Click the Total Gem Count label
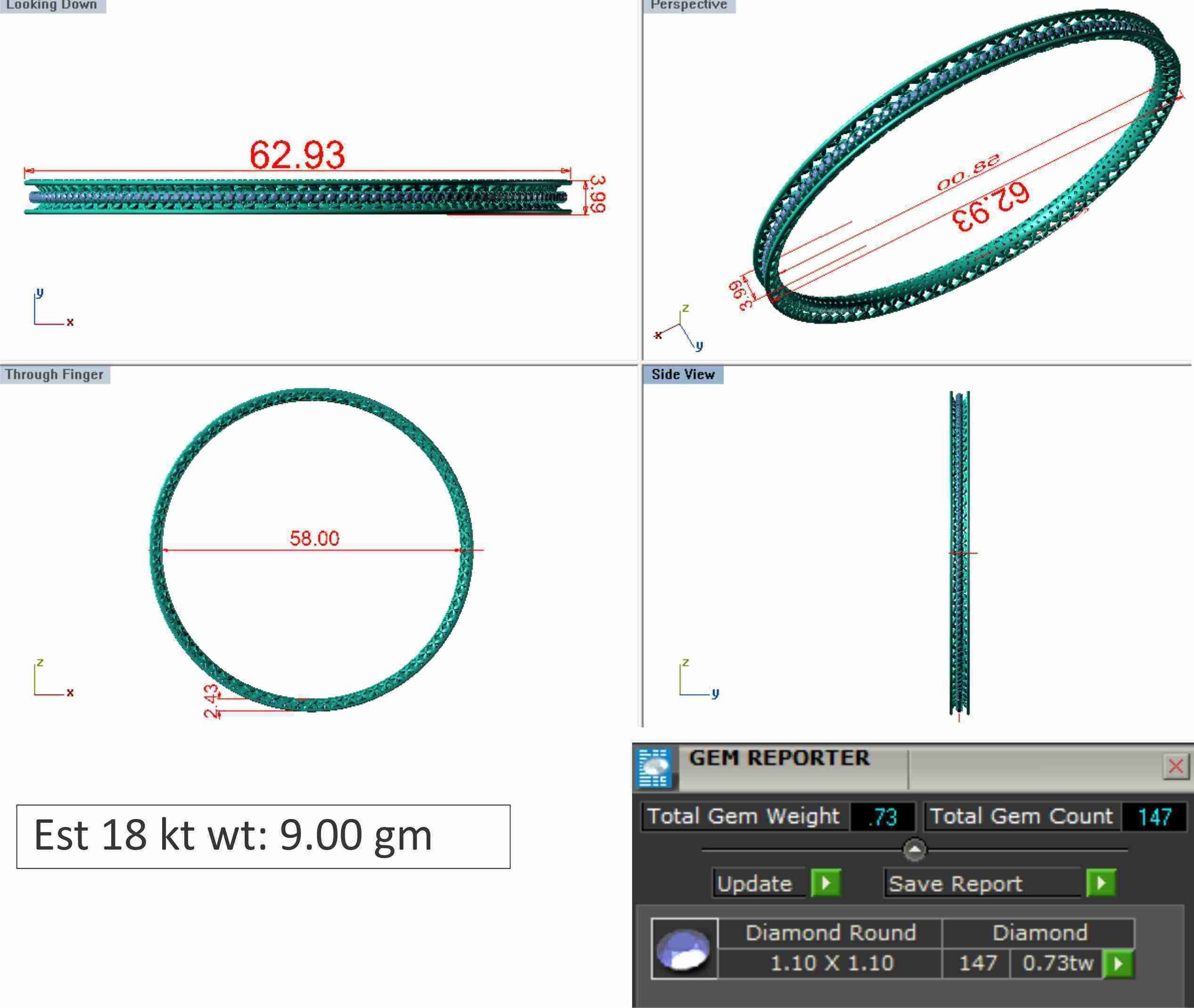This screenshot has height=1008, width=1194. [1021, 817]
